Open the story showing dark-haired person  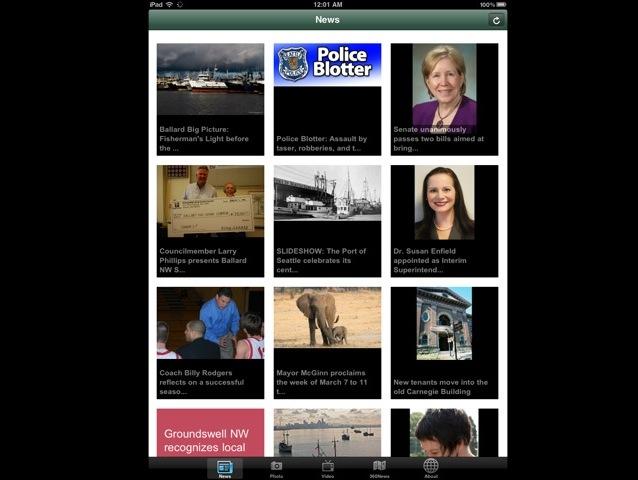444,433
